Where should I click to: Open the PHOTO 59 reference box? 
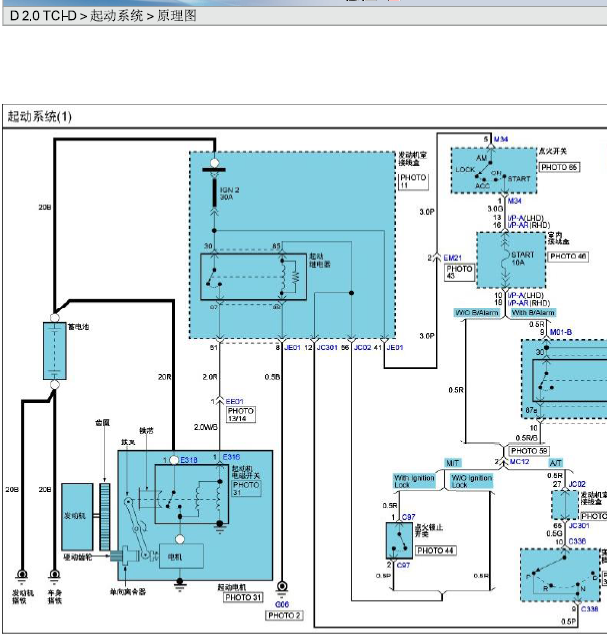coord(529,451)
